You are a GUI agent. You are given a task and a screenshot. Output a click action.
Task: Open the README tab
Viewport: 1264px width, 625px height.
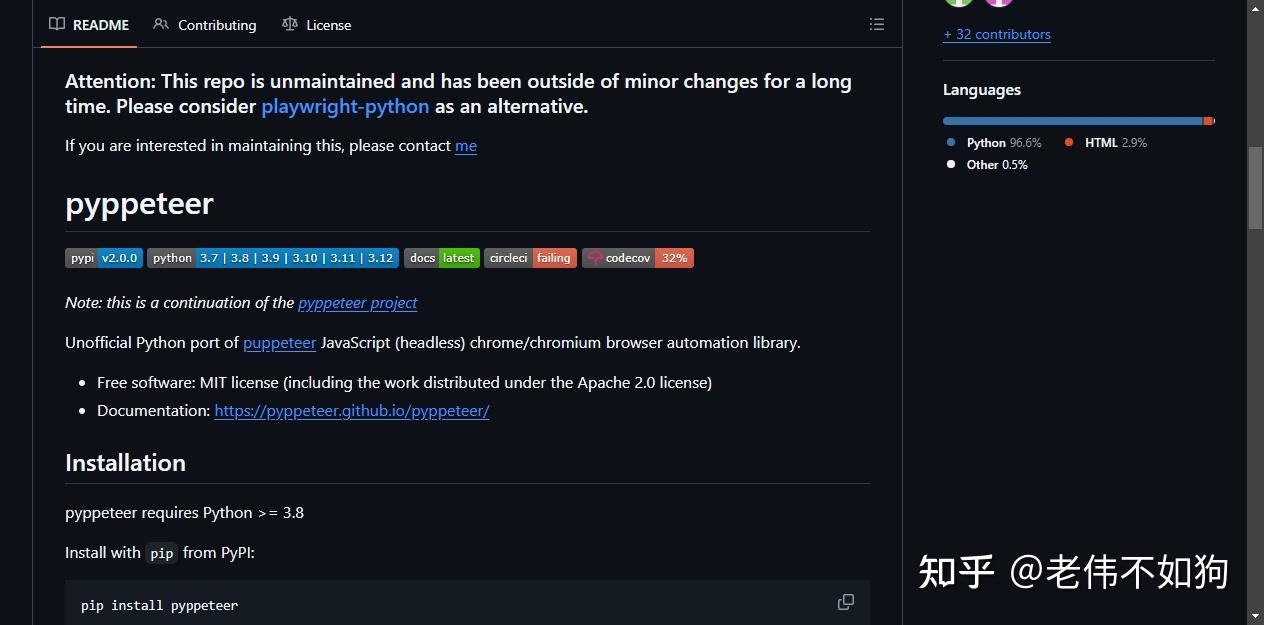tap(89, 25)
